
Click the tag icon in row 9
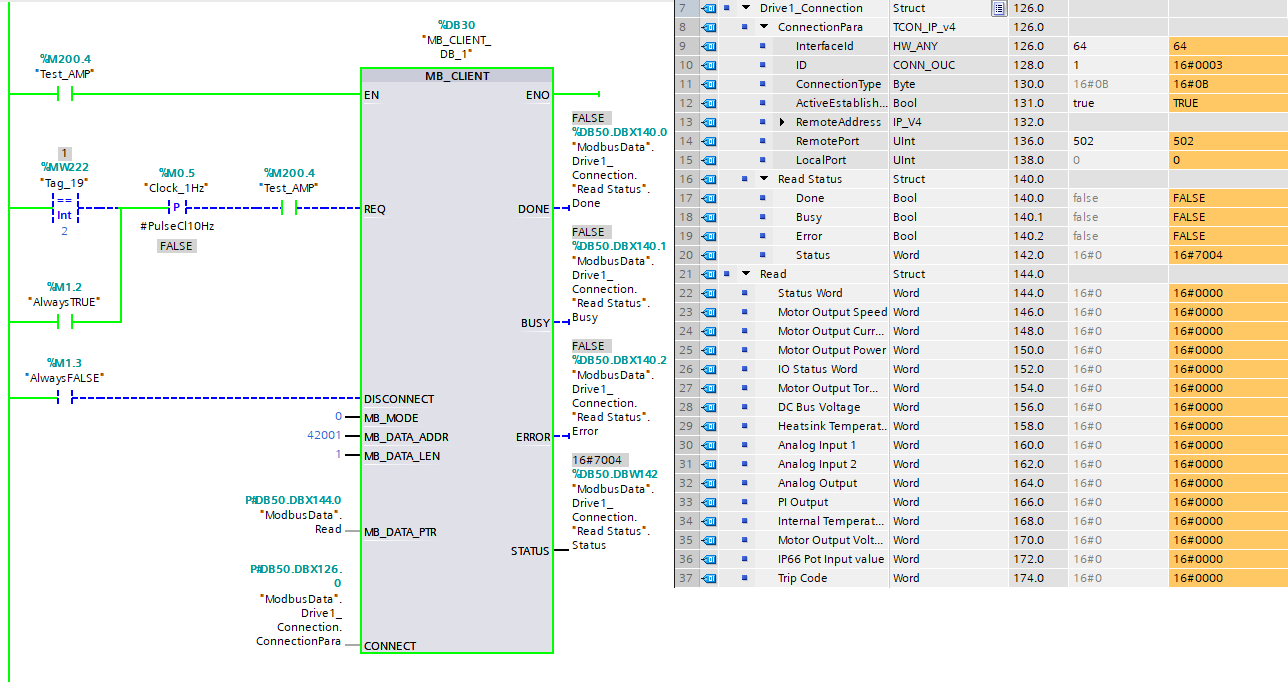pos(709,47)
